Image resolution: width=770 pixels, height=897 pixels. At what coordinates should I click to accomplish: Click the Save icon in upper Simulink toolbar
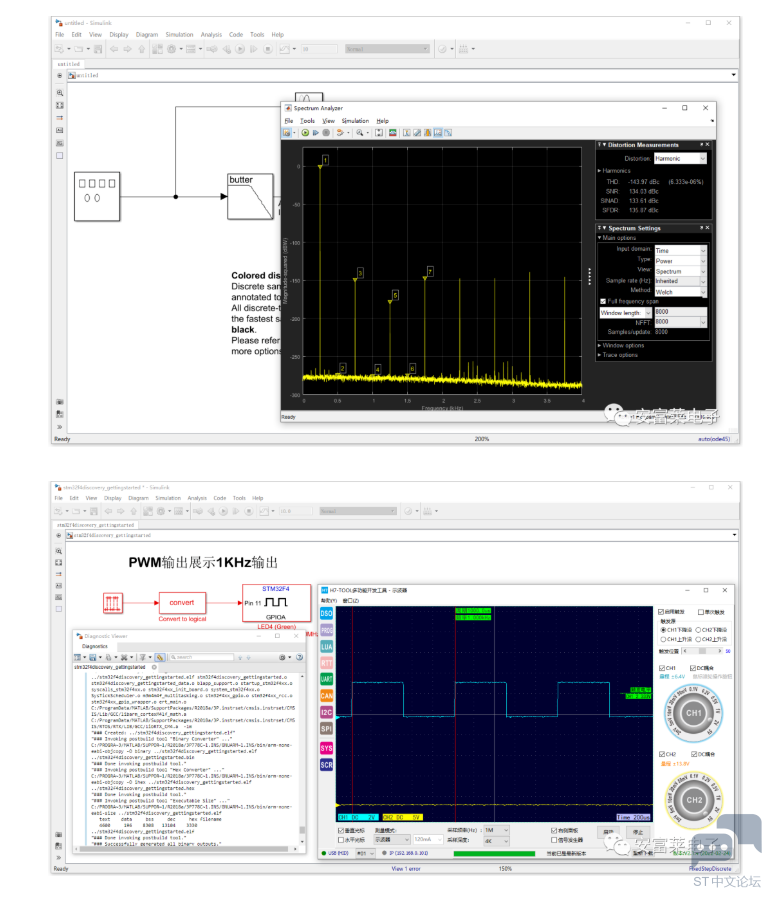(x=98, y=49)
